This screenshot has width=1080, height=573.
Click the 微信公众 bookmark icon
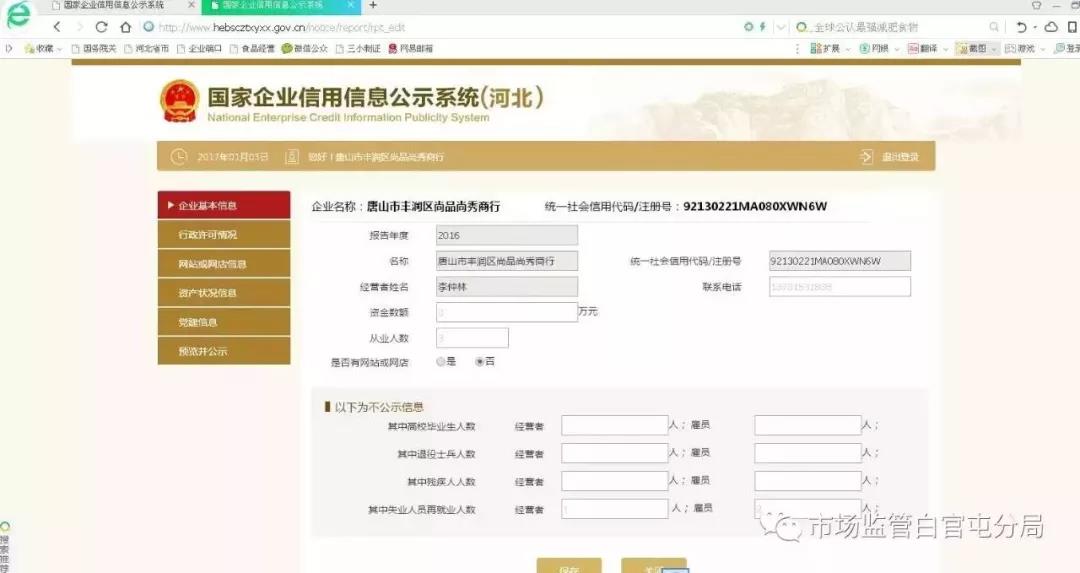(287, 48)
